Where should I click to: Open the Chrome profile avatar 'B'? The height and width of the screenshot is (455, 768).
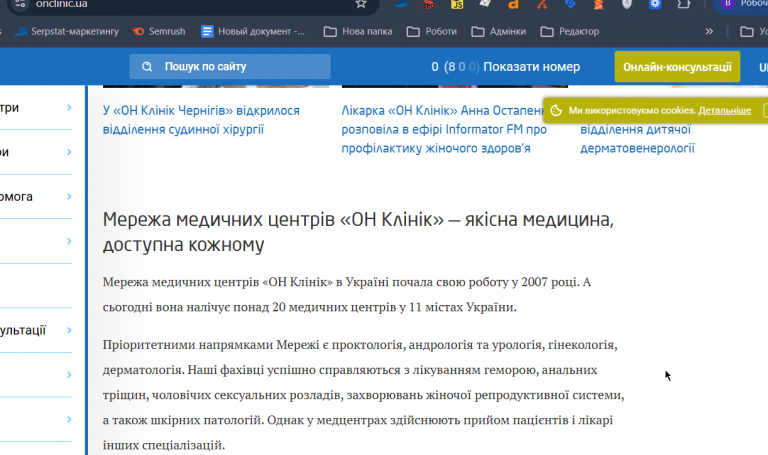click(728, 4)
